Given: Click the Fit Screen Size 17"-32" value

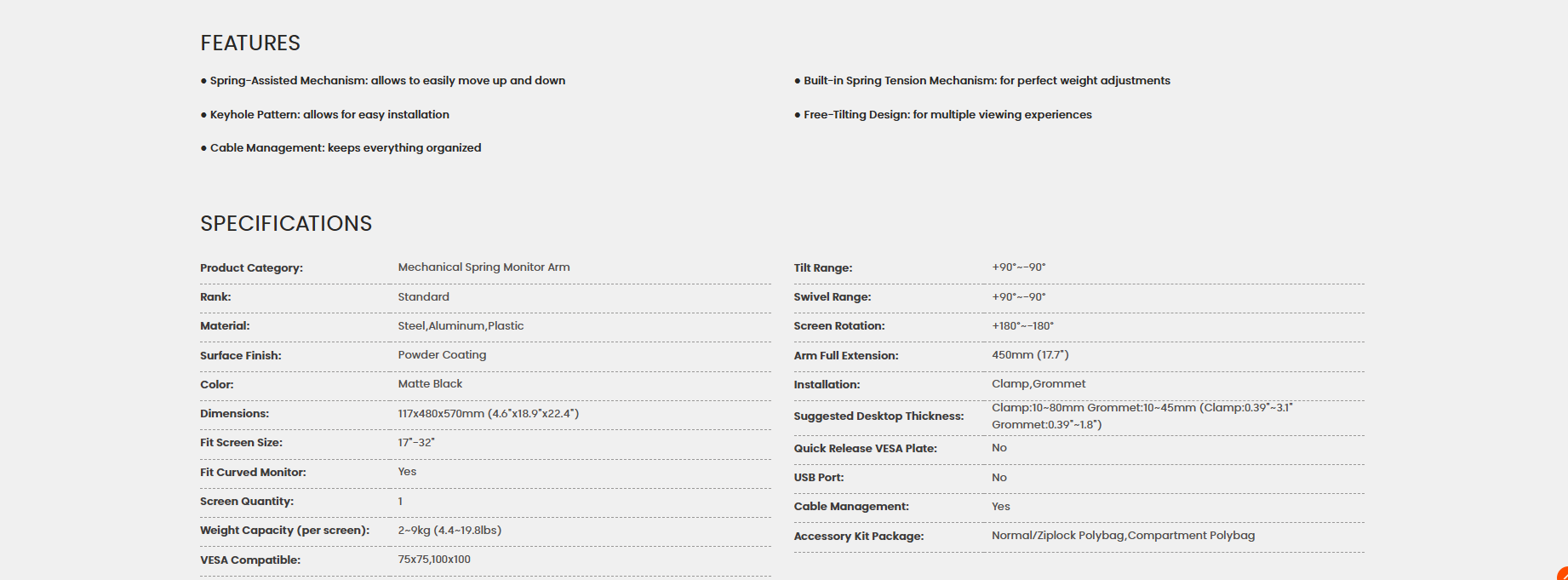Looking at the screenshot, I should pos(415,443).
